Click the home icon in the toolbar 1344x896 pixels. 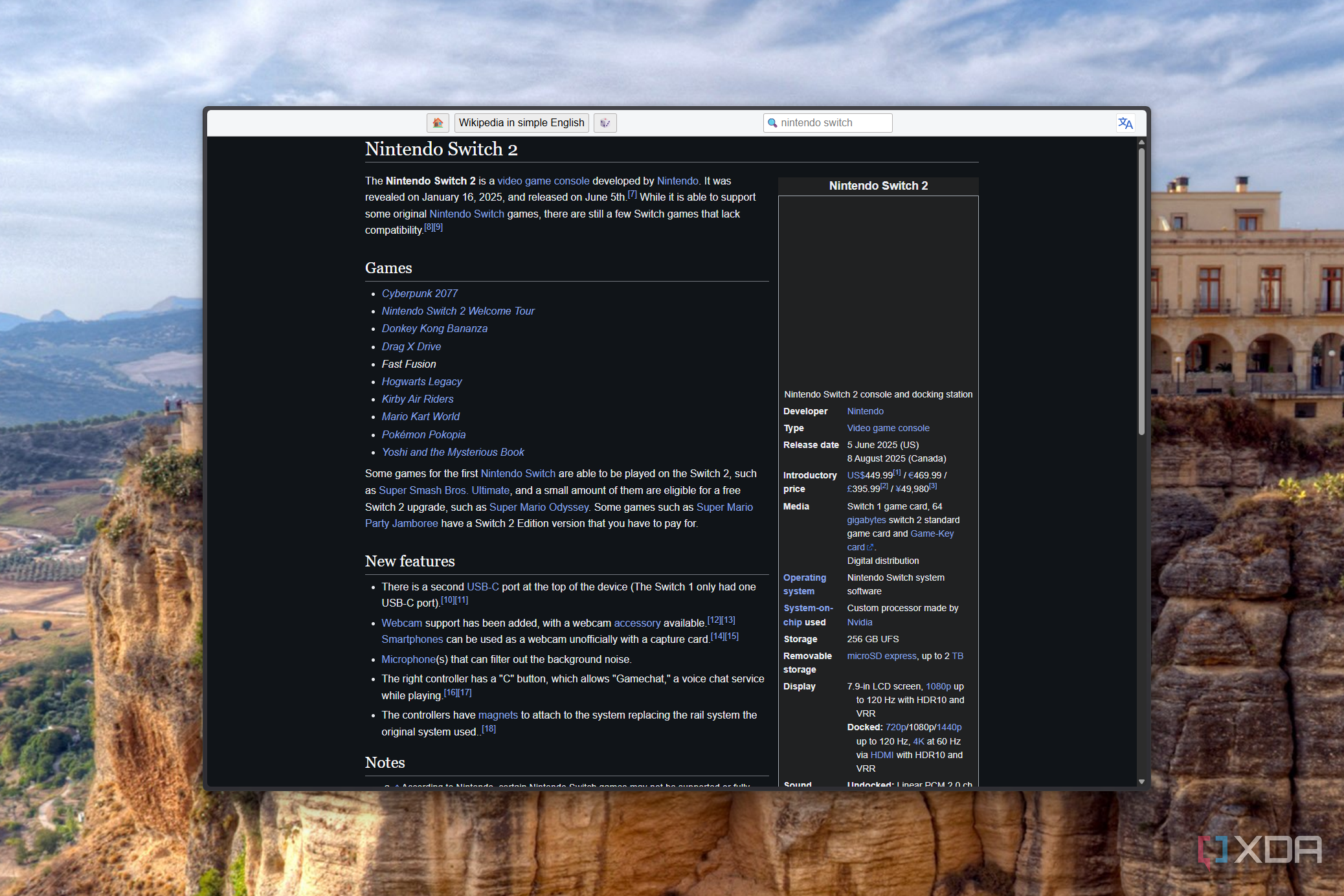[438, 123]
